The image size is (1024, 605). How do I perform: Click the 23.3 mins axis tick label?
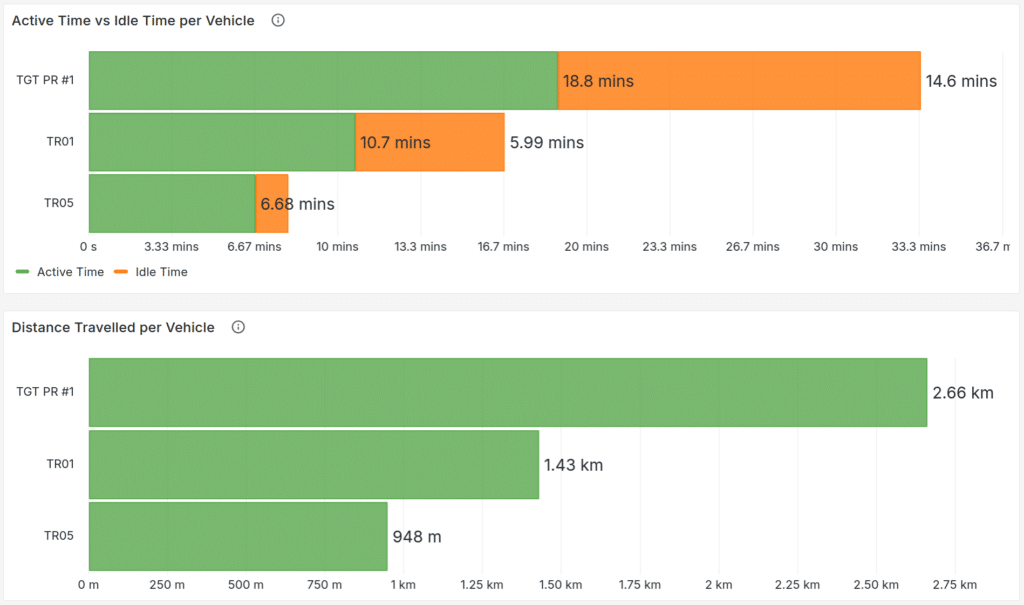pos(669,246)
